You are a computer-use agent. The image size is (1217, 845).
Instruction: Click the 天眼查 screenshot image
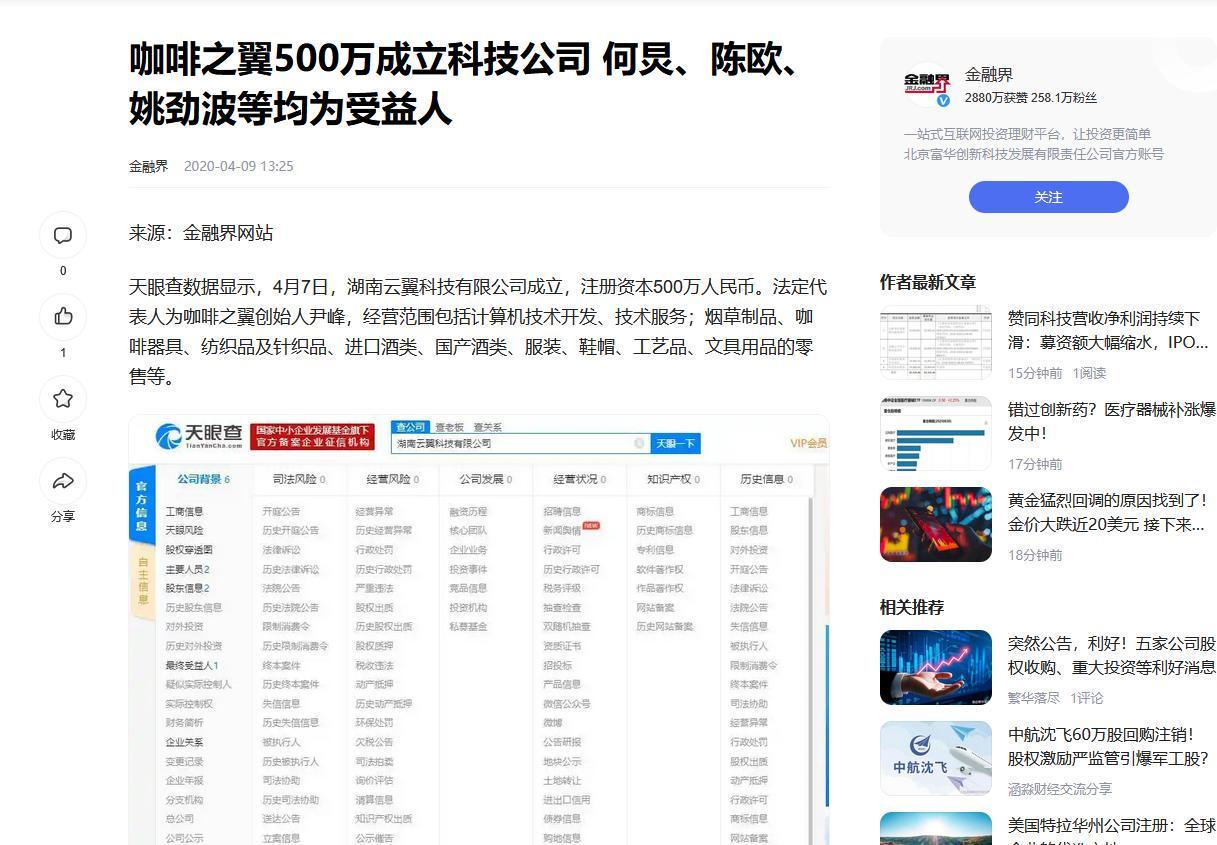click(x=478, y=630)
